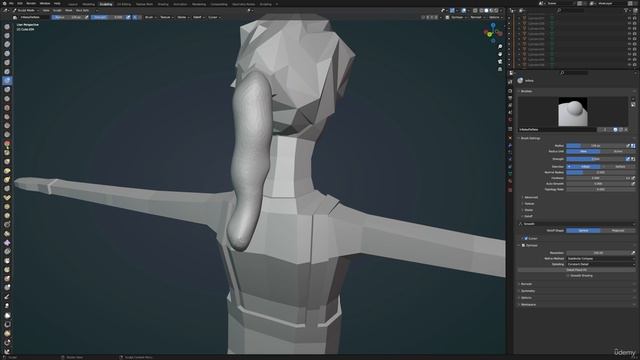Select the Pose brush tool

tap(7, 198)
